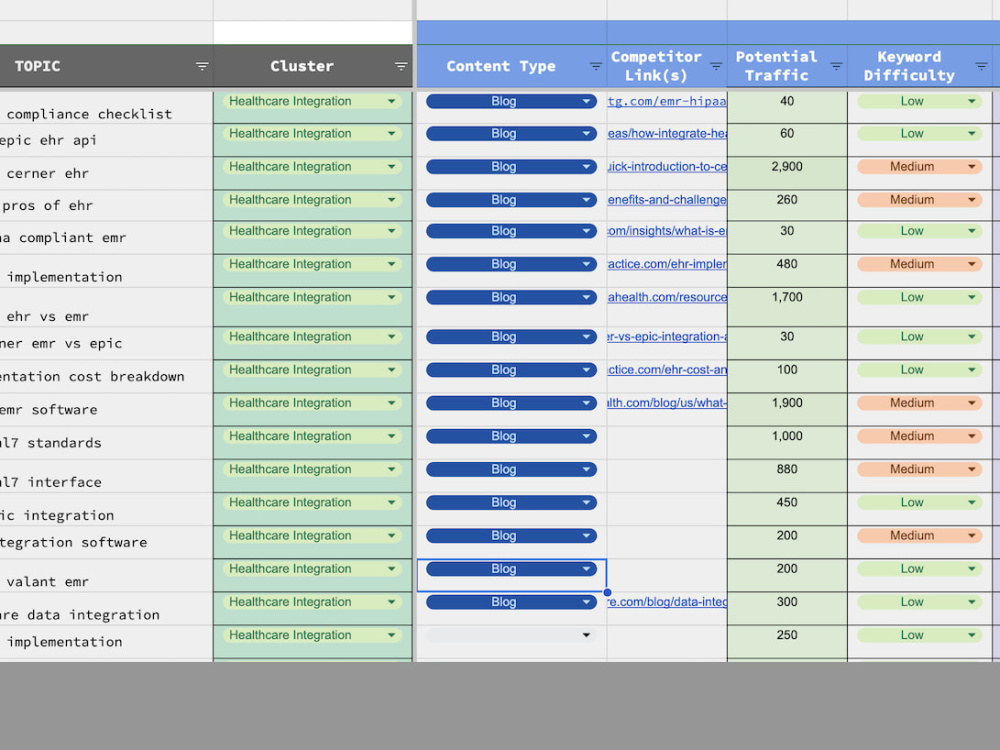Screen dimensions: 1000x750
Task: Select the 'data integration' topic cell
Action: click(107, 609)
